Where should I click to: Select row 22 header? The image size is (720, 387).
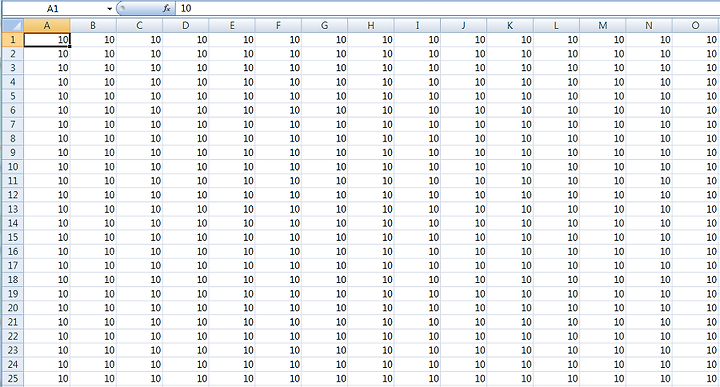(x=13, y=337)
